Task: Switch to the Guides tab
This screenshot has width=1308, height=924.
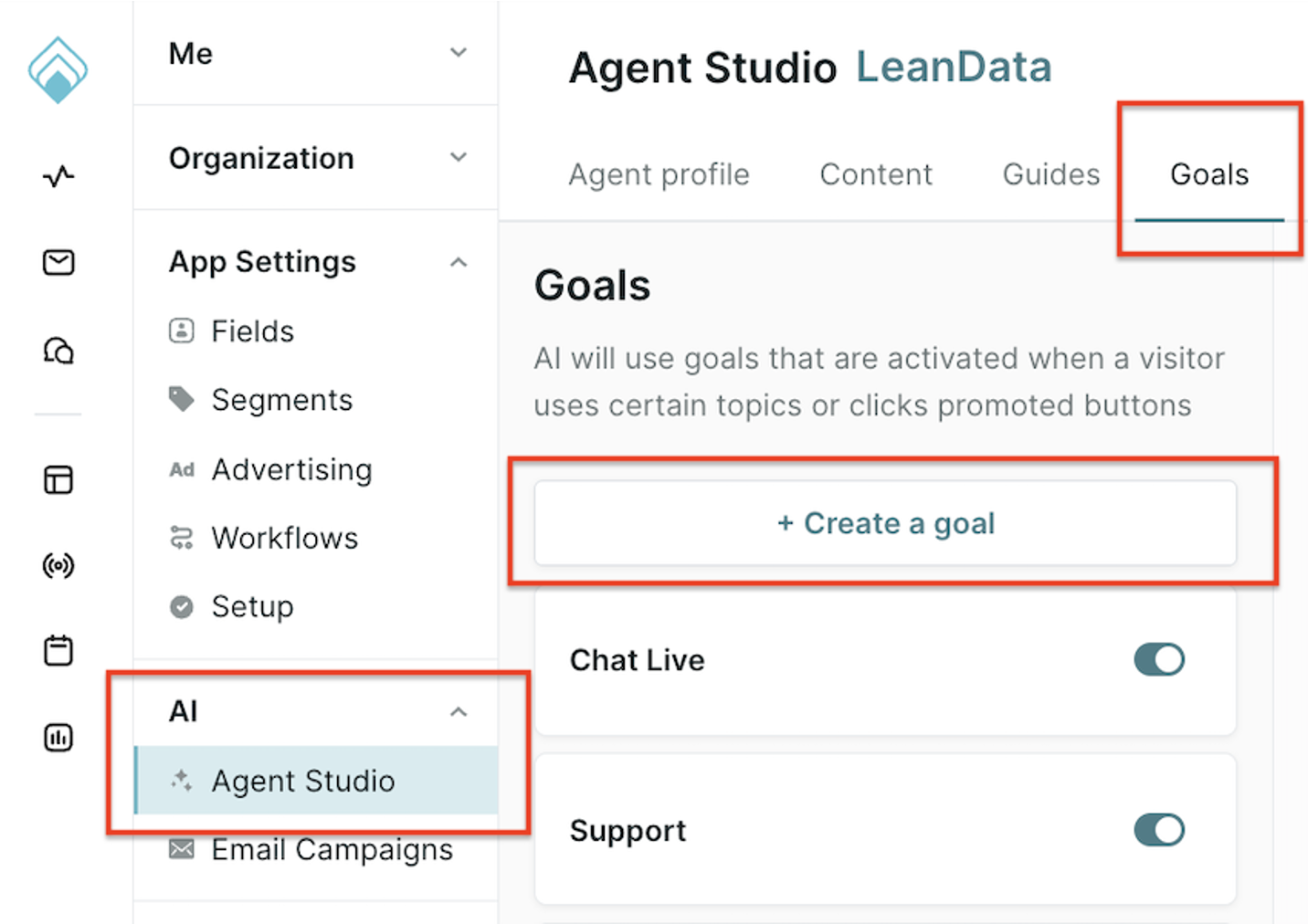Action: click(1050, 174)
